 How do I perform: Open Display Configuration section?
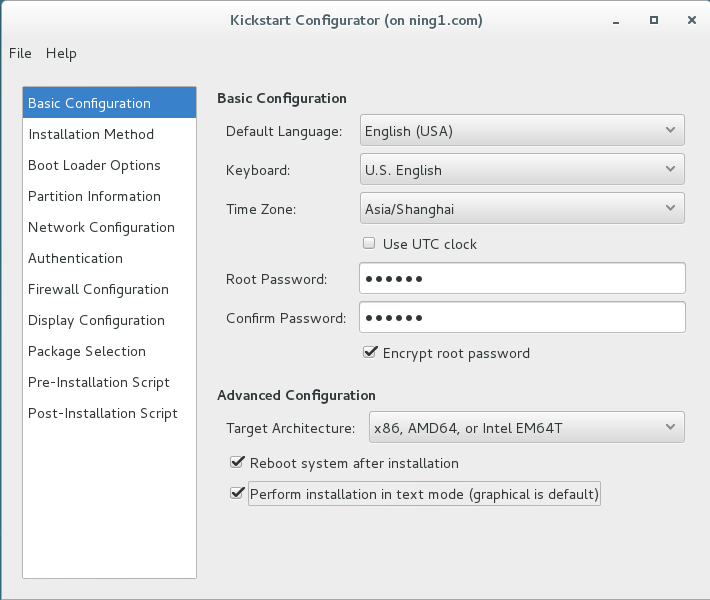click(96, 320)
